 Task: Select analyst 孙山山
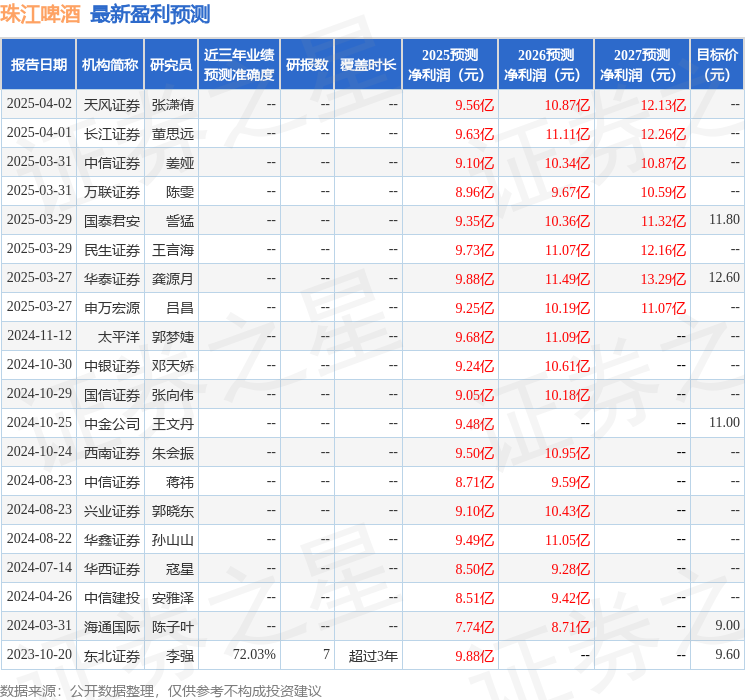coord(173,540)
